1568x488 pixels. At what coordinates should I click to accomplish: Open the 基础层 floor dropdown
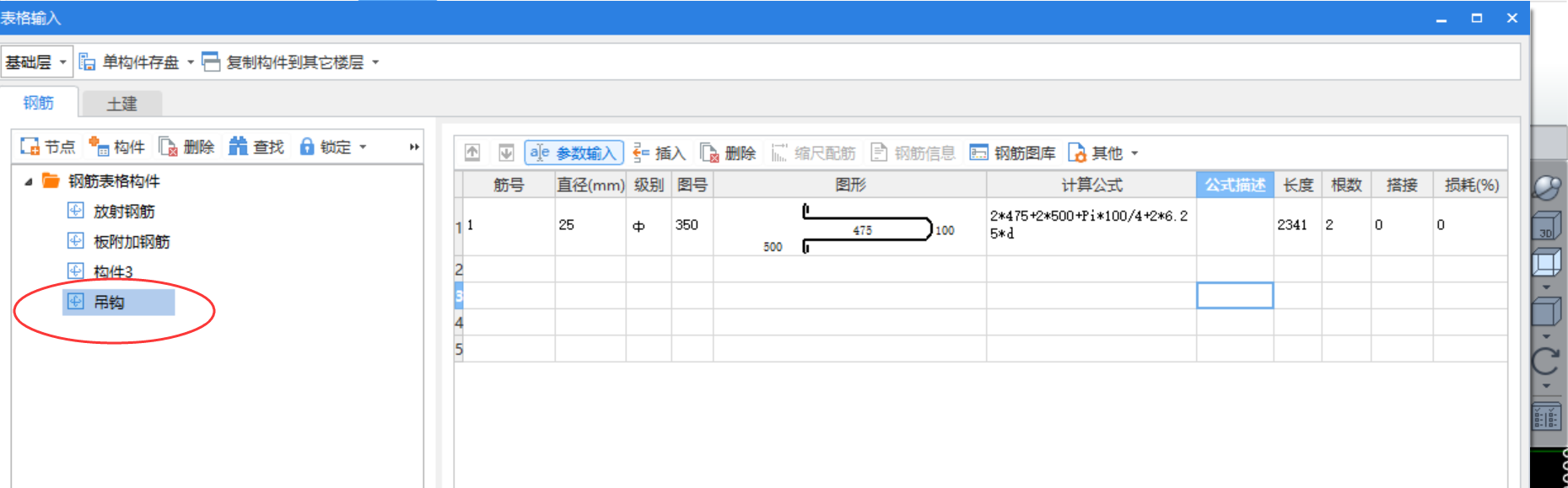36,62
